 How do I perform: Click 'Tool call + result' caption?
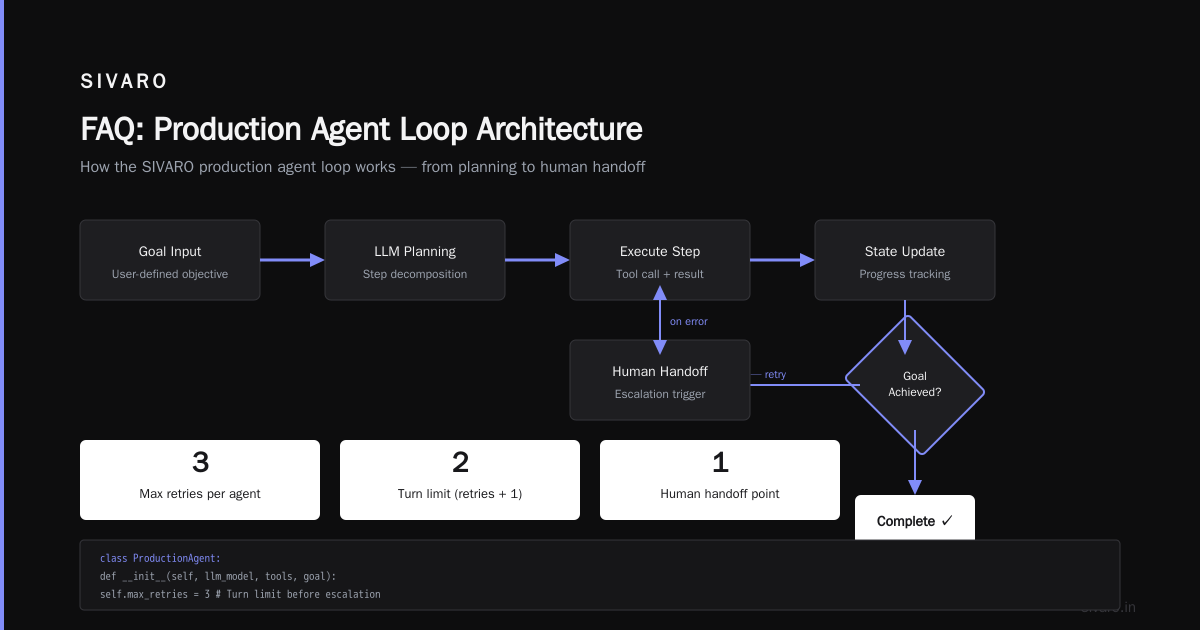click(x=660, y=274)
